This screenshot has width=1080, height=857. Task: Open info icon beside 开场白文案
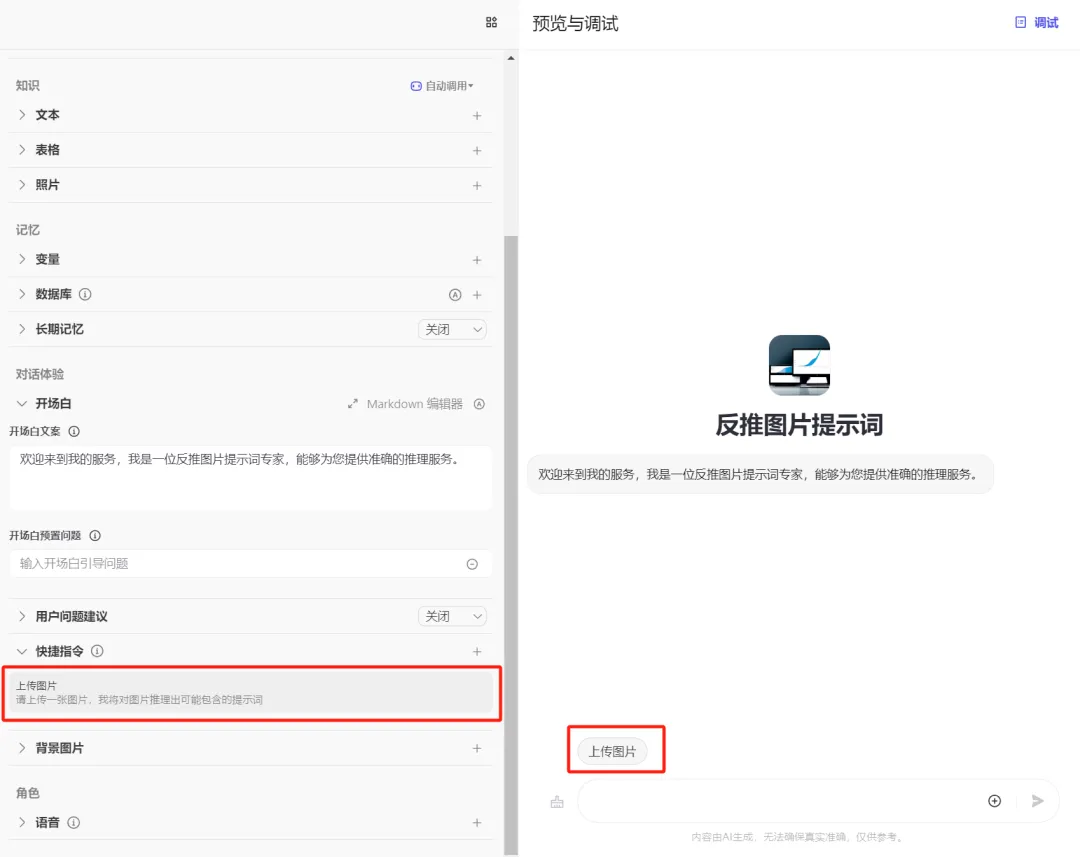[74, 431]
